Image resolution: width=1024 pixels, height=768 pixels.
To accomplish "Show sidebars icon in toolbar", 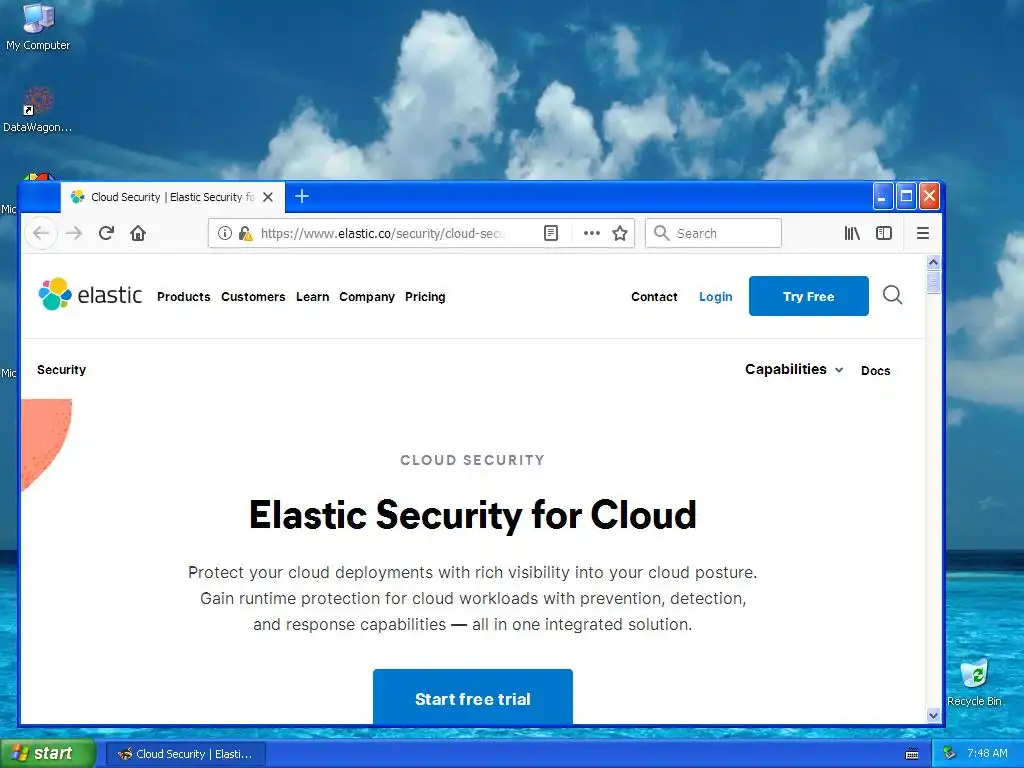I will tap(884, 233).
